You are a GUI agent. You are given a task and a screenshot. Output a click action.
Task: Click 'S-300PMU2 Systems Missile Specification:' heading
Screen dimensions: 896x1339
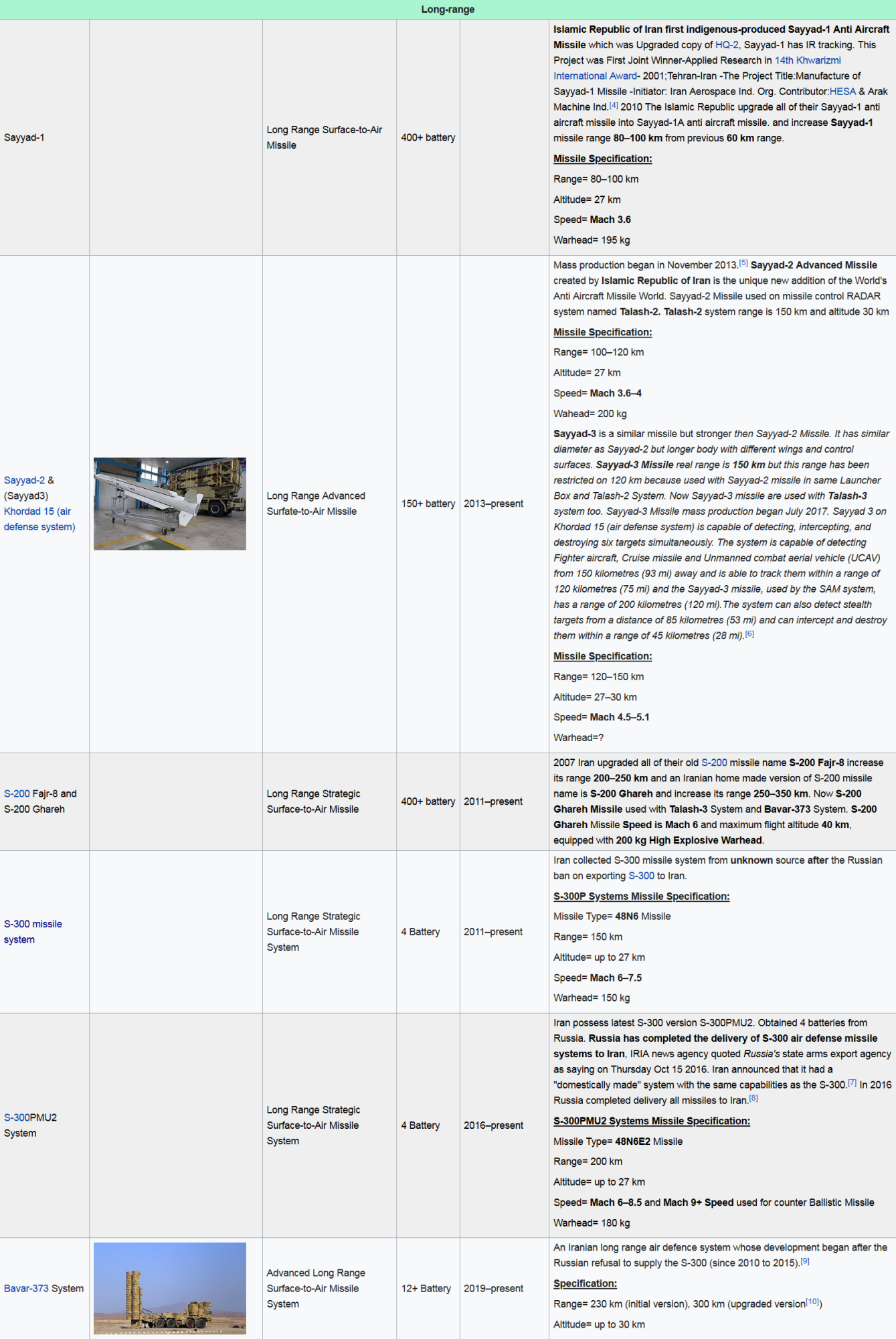click(x=652, y=1121)
